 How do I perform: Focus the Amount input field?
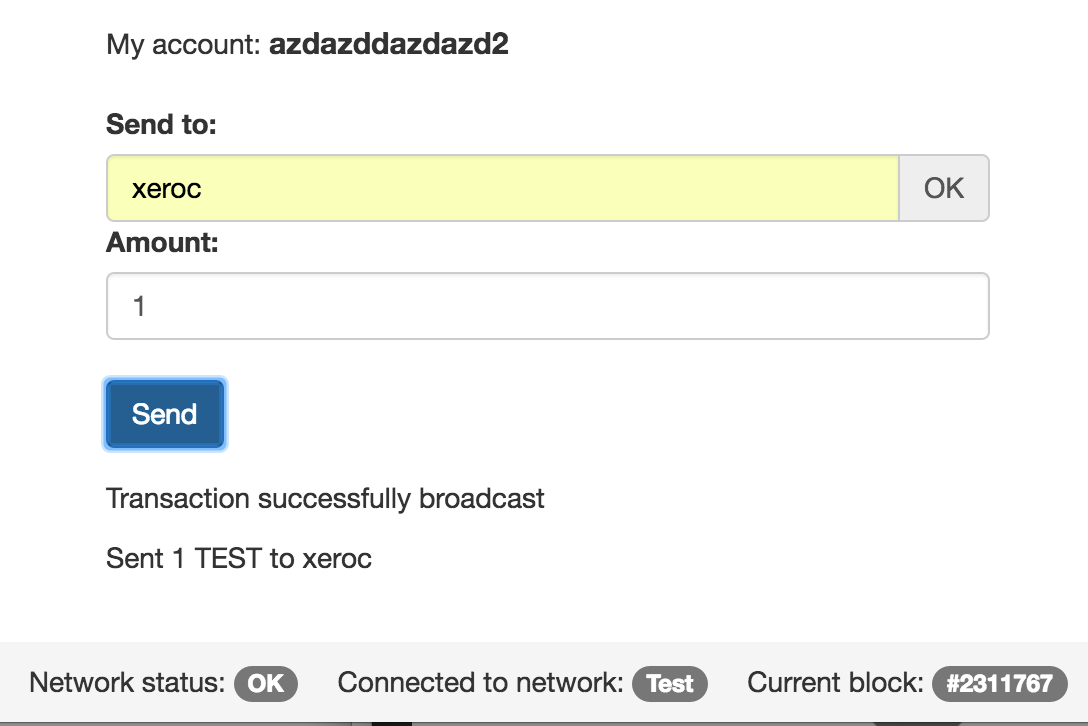point(547,306)
